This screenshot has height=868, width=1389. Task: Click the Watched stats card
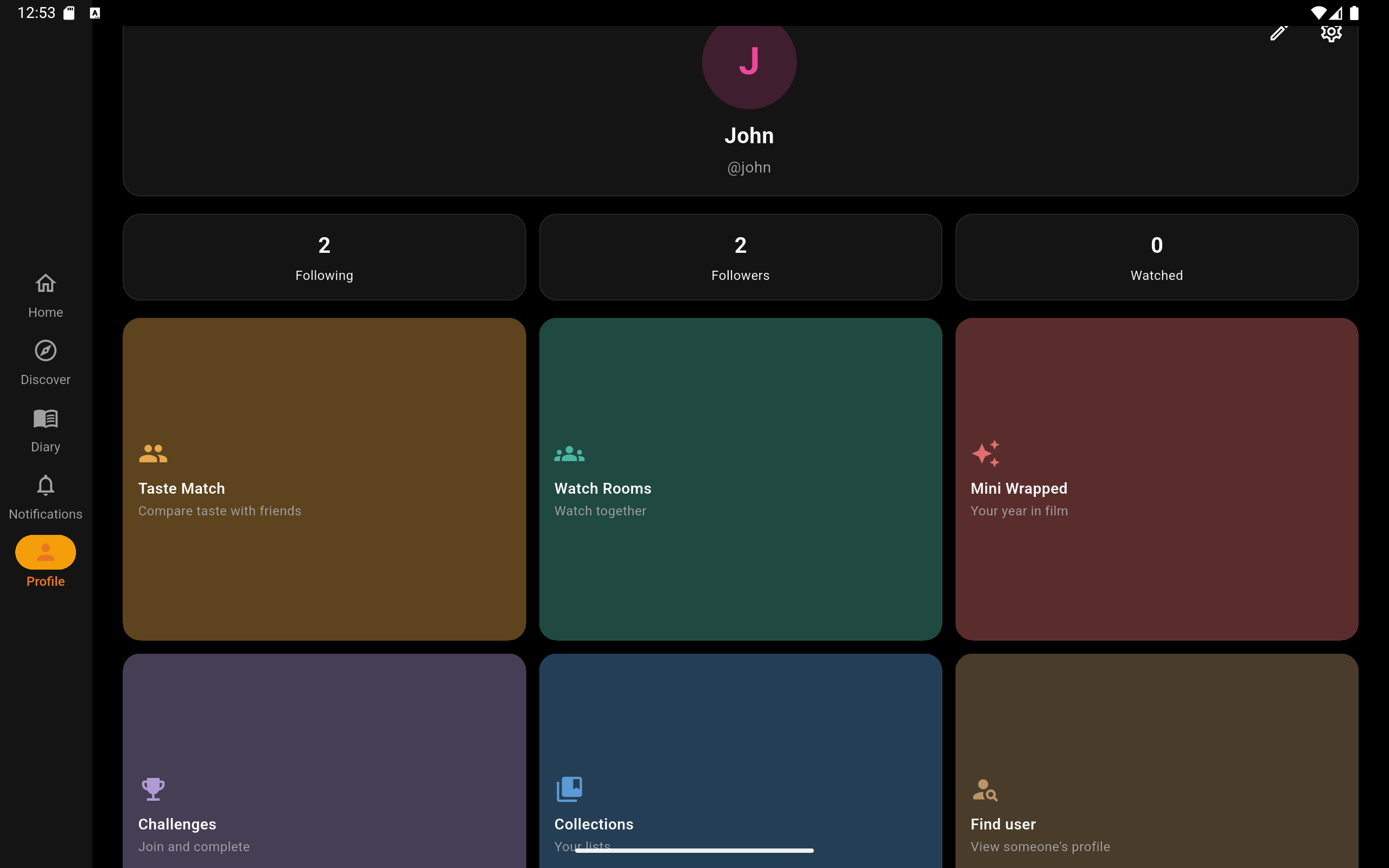[x=1156, y=257]
